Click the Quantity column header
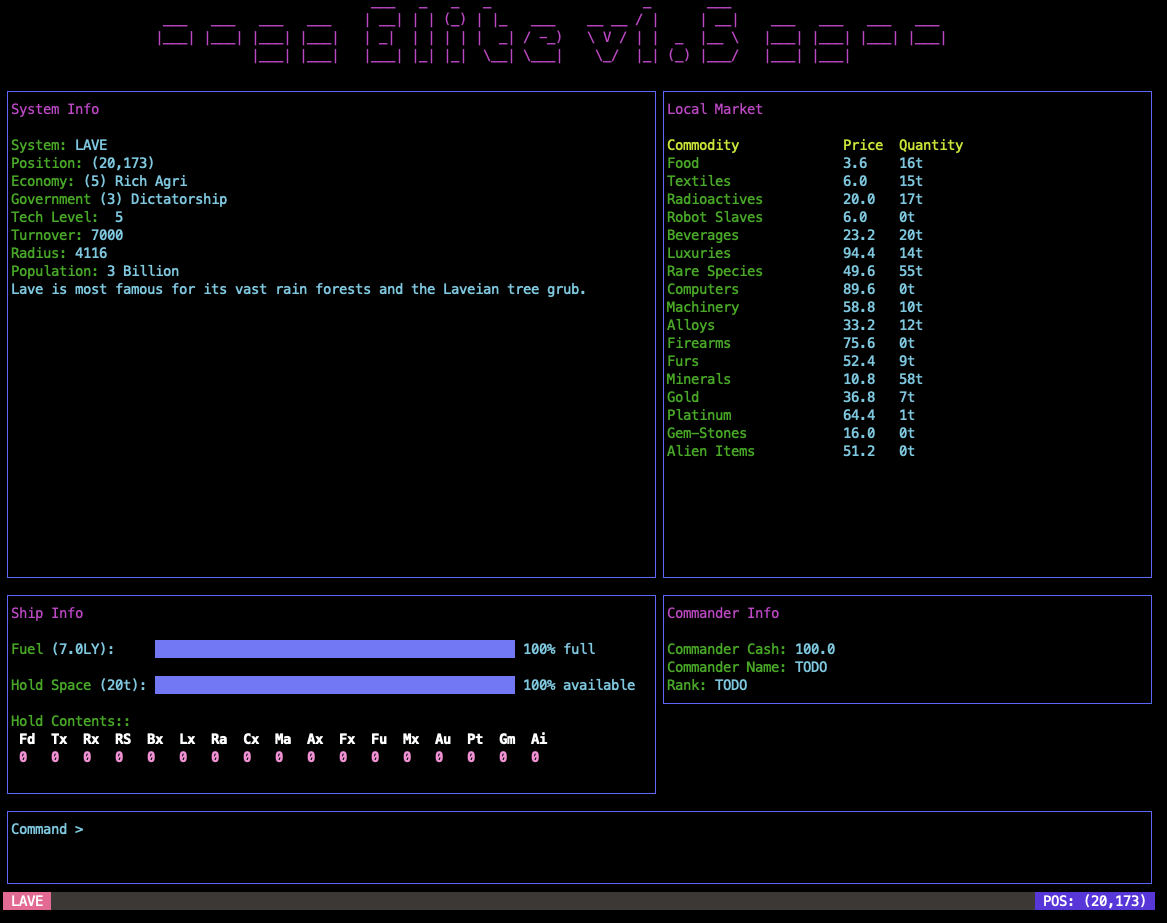 tap(930, 145)
